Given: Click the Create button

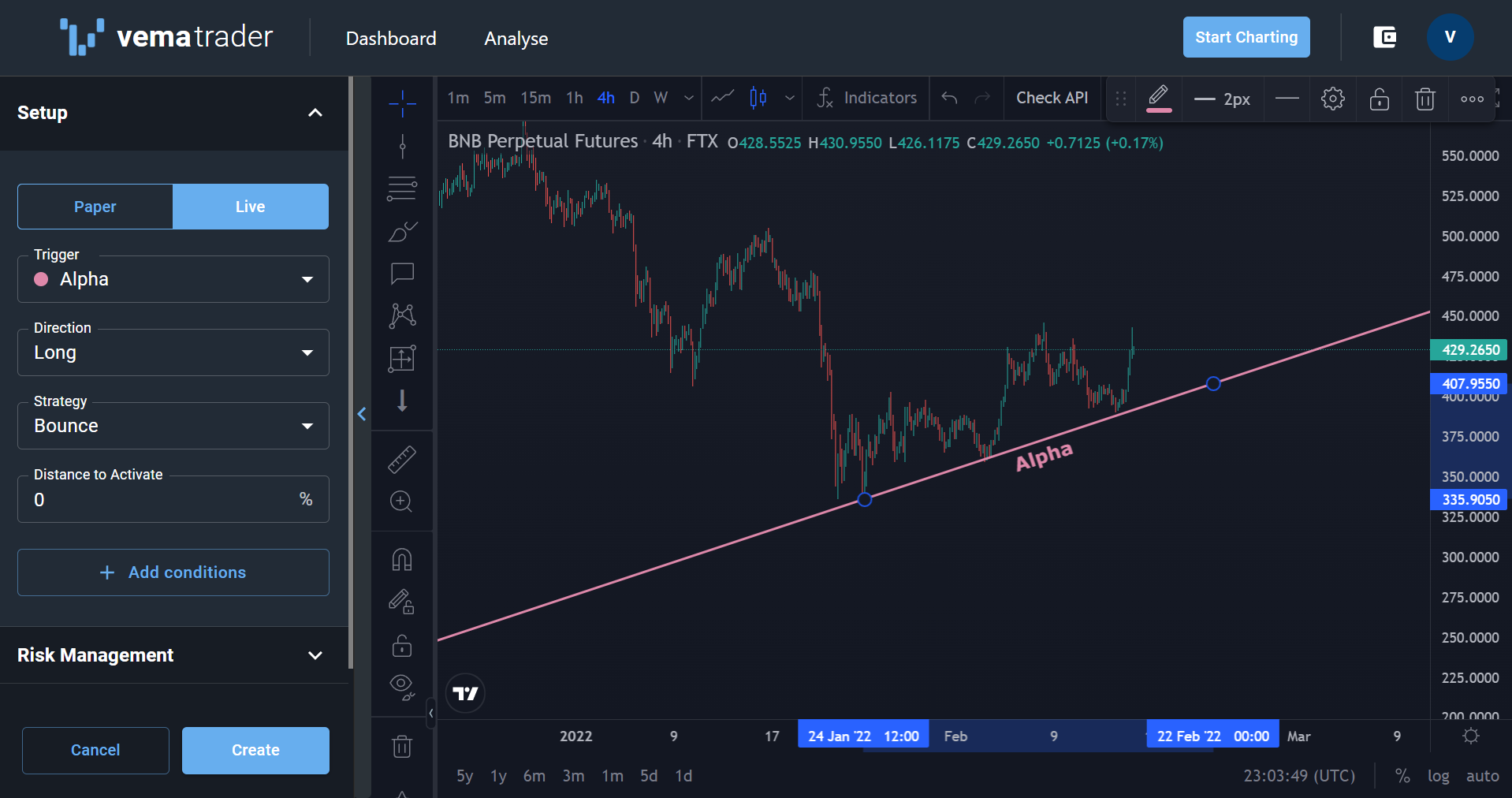Looking at the screenshot, I should [x=255, y=750].
